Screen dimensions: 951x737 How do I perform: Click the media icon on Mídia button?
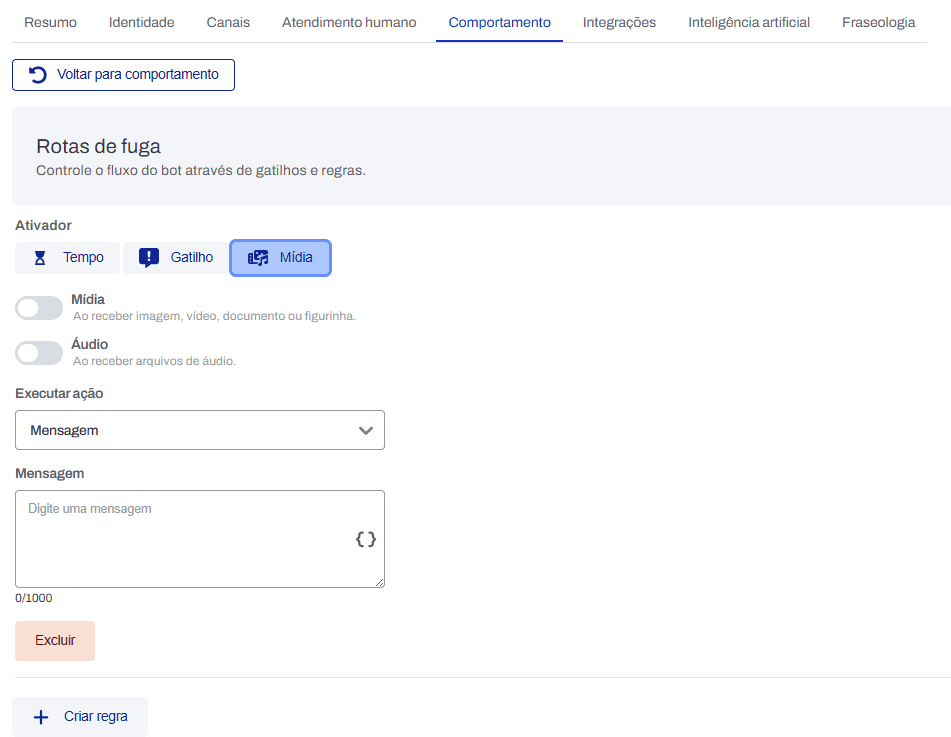coord(258,258)
